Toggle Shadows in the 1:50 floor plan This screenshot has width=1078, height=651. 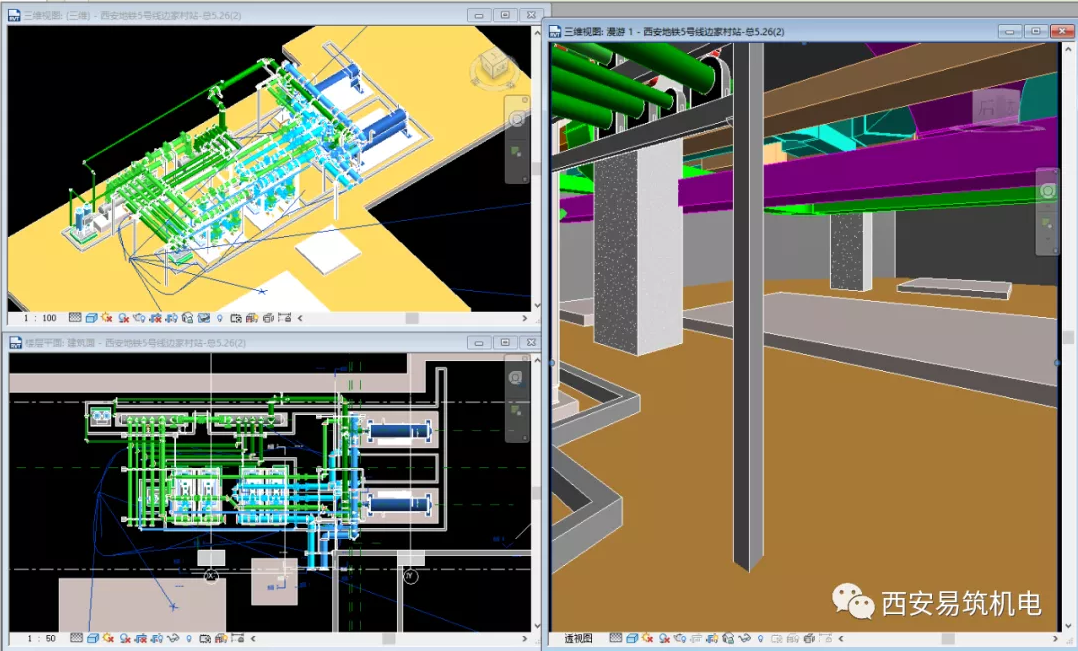coord(125,639)
